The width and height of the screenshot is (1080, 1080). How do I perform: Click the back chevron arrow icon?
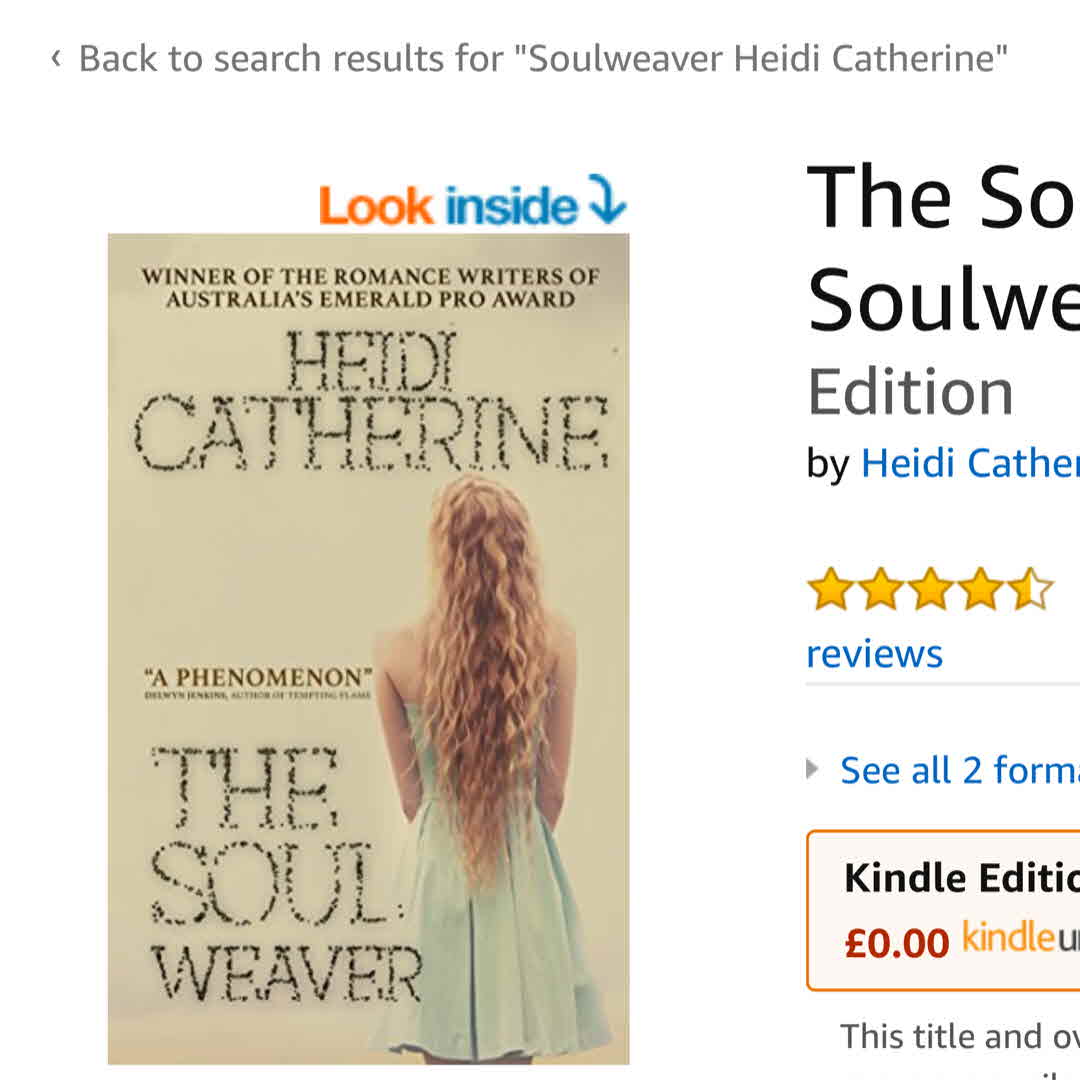click(56, 59)
